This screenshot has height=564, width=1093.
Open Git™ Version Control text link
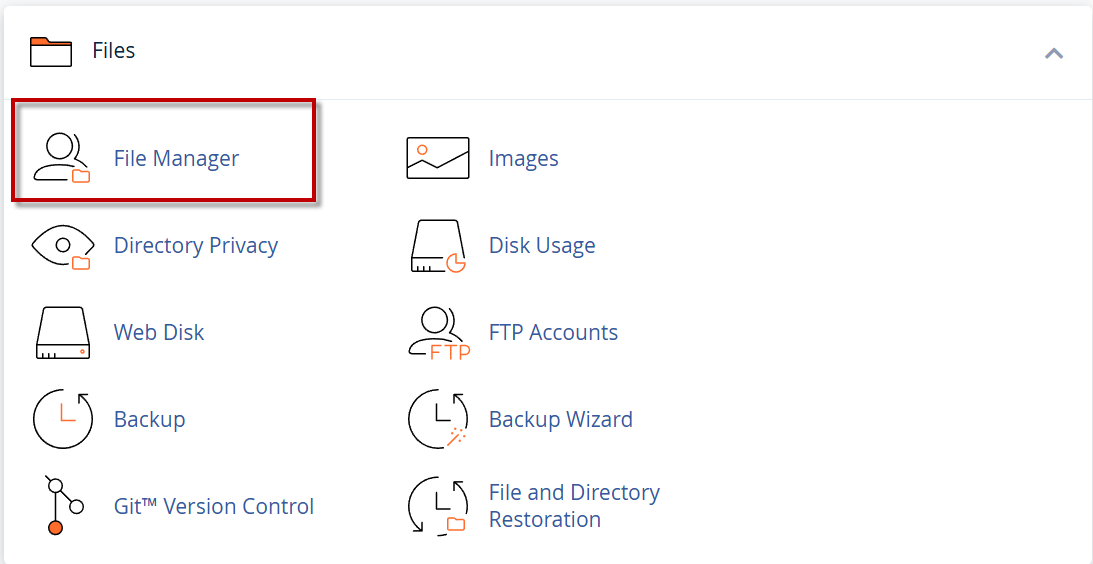click(214, 507)
